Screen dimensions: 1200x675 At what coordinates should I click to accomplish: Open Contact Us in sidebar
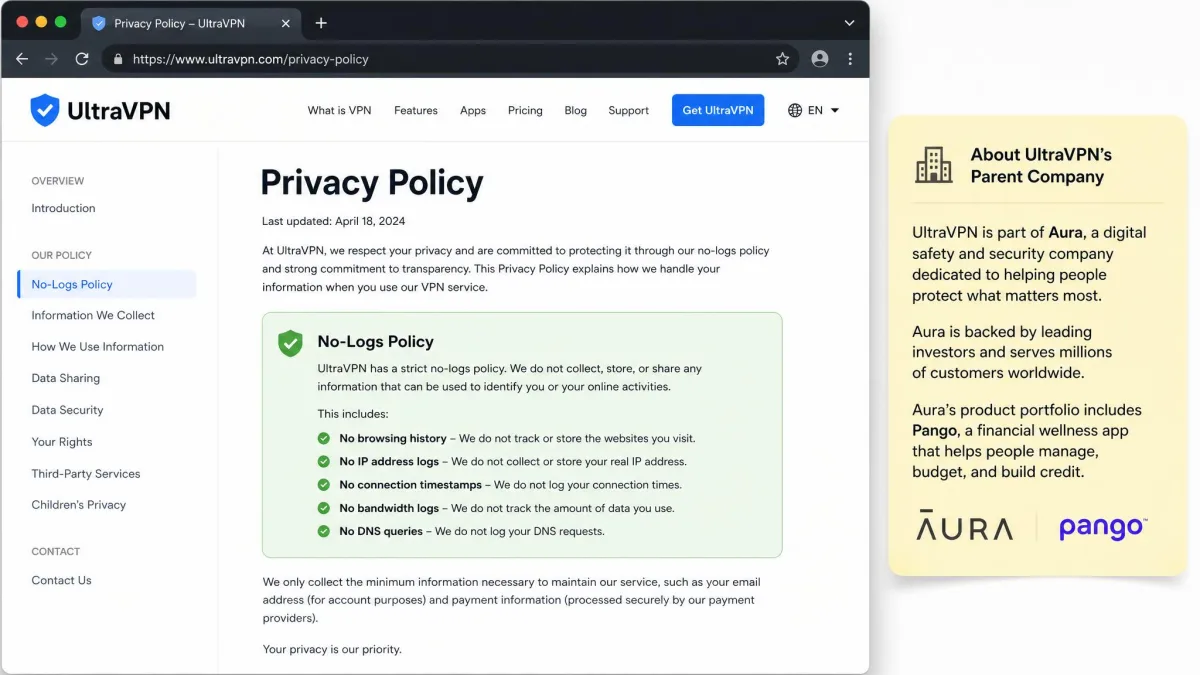[61, 580]
